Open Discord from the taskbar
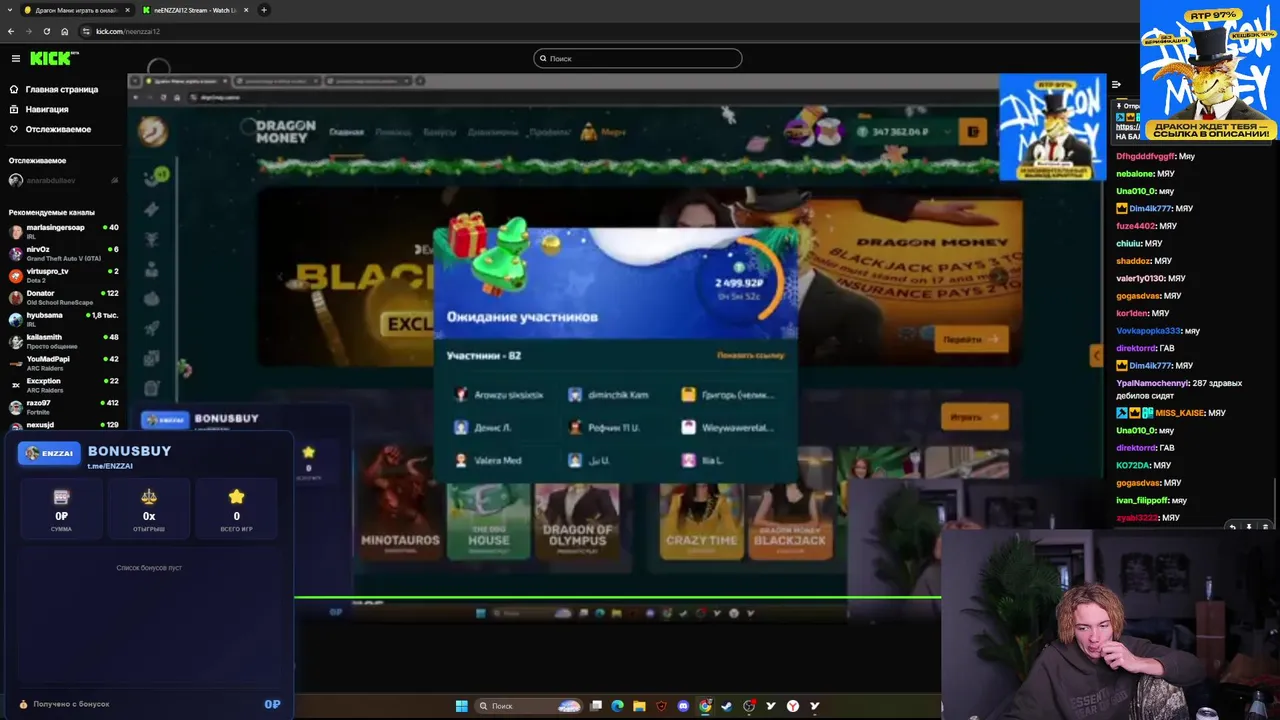Image resolution: width=1280 pixels, height=720 pixels. (x=683, y=706)
